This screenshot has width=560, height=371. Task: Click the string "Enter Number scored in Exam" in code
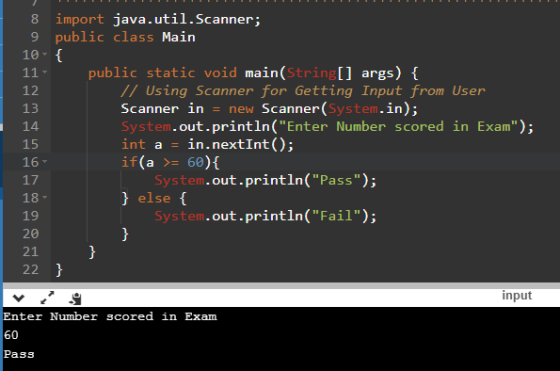coord(398,126)
